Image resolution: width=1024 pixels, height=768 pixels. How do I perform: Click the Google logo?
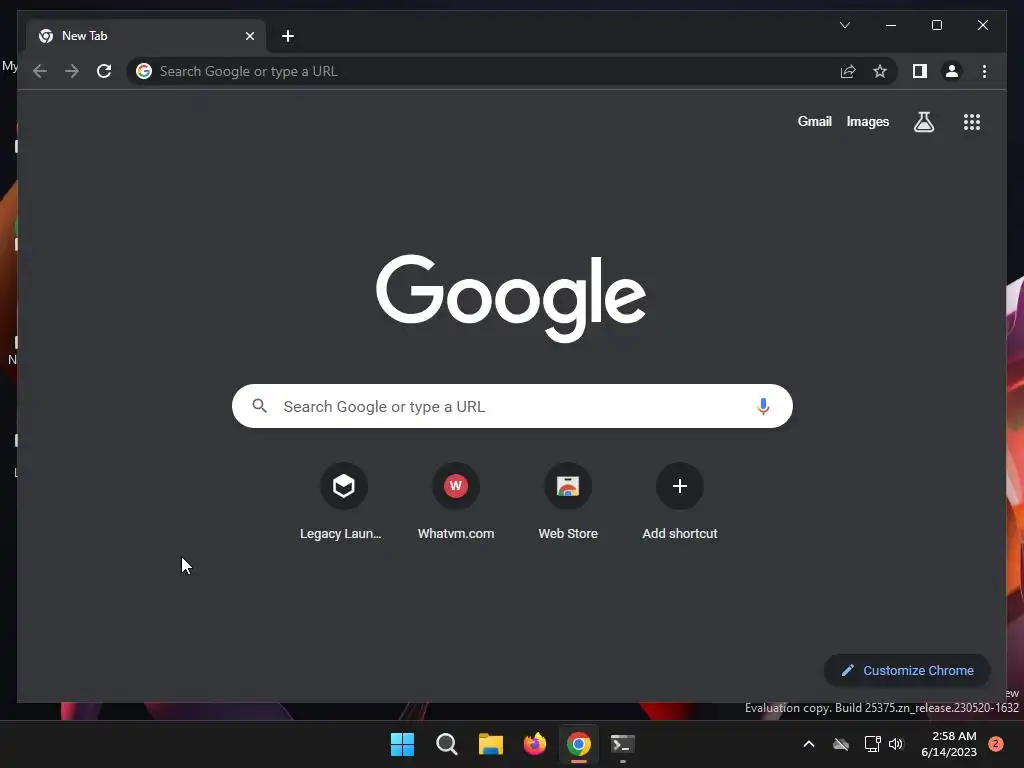coord(511,298)
